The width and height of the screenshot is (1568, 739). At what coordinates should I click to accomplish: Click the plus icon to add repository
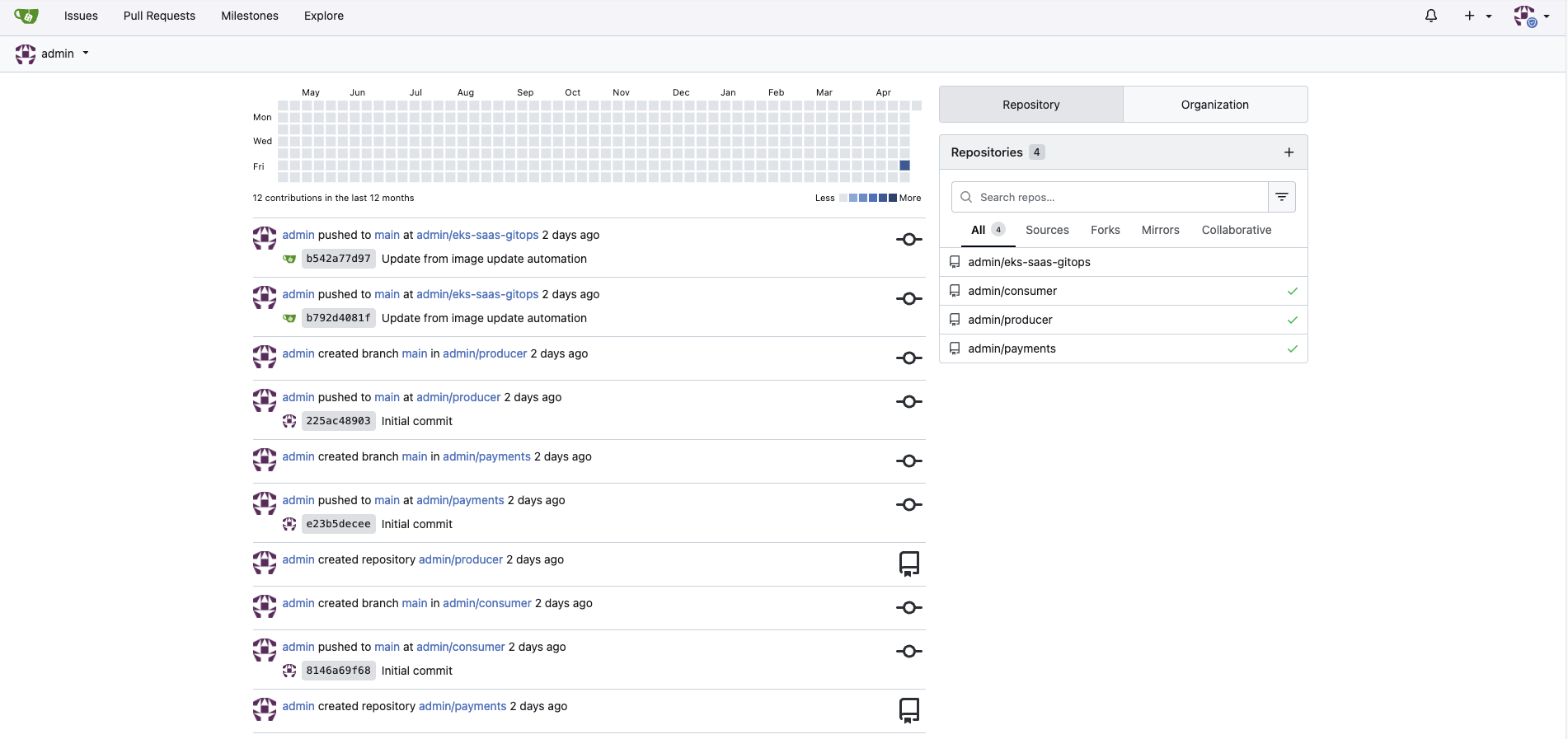pos(1289,152)
